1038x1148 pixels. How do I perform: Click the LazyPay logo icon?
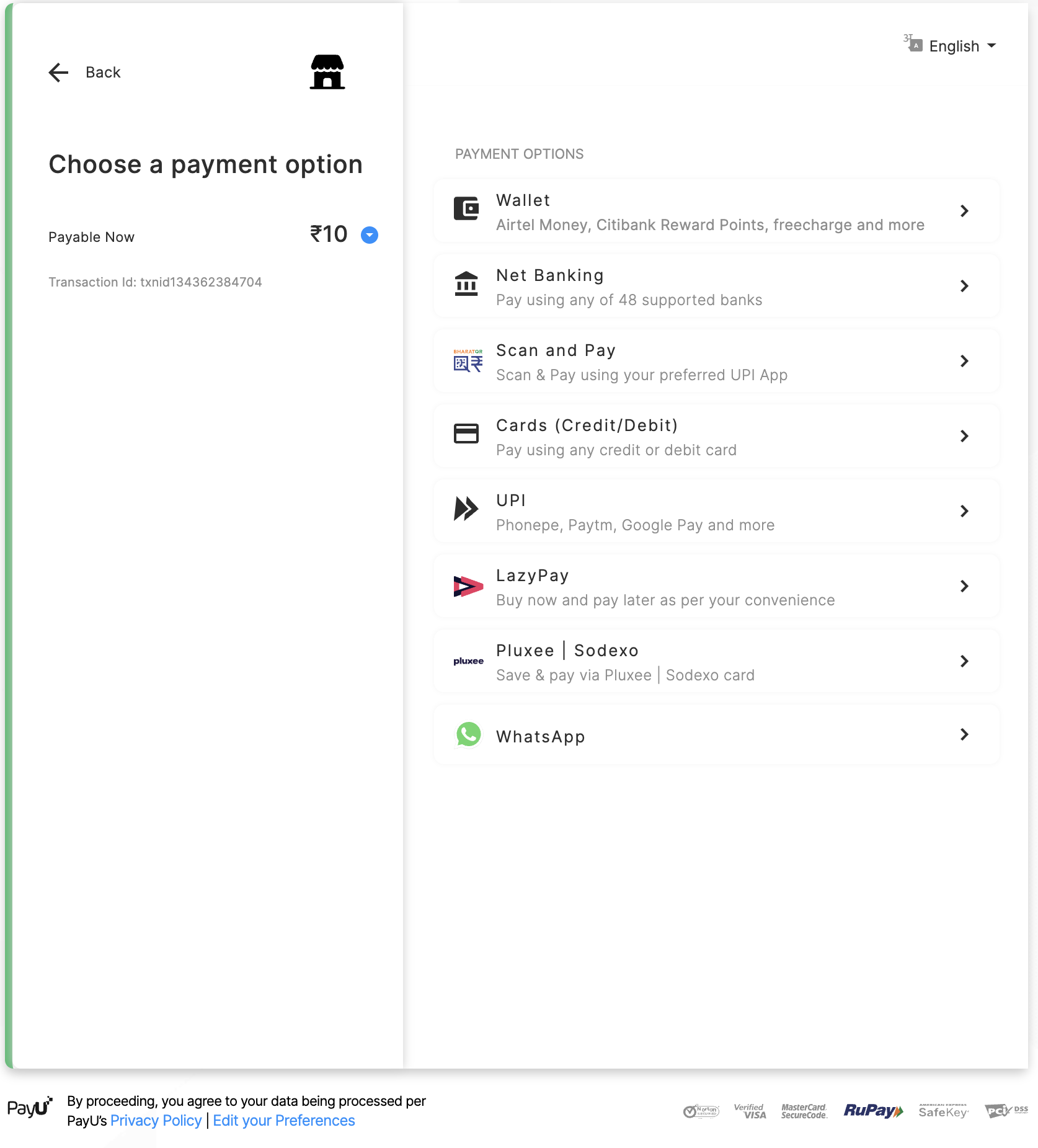pyautogui.click(x=468, y=586)
